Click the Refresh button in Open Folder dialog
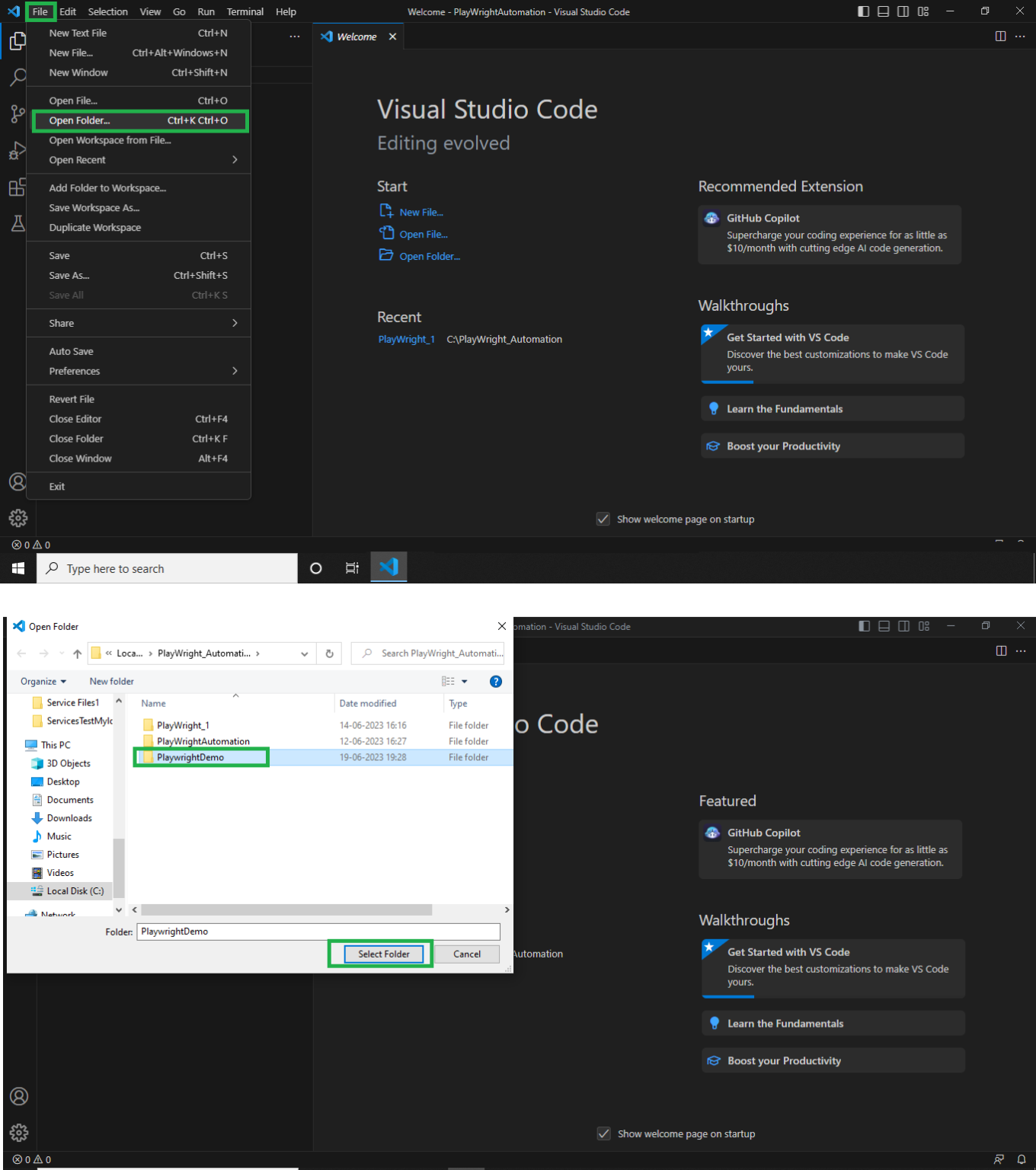This screenshot has width=1036, height=1170. tap(329, 654)
